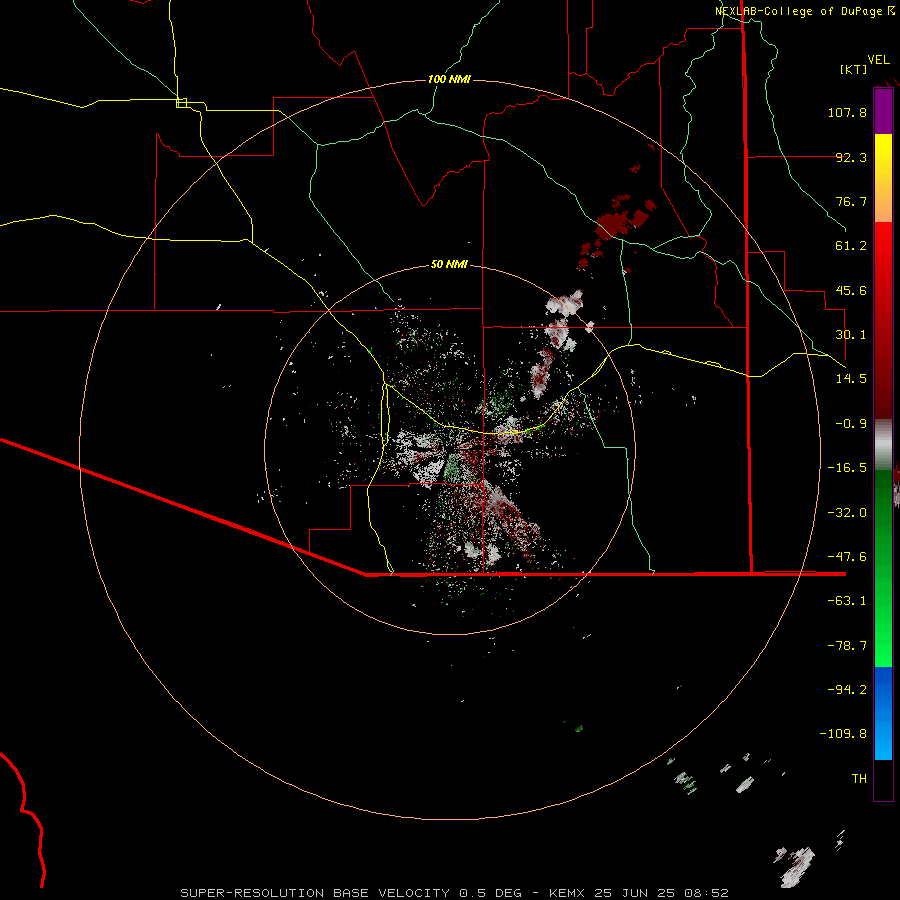
Task: Click the -16.5 velocity scale value
Action: point(847,468)
